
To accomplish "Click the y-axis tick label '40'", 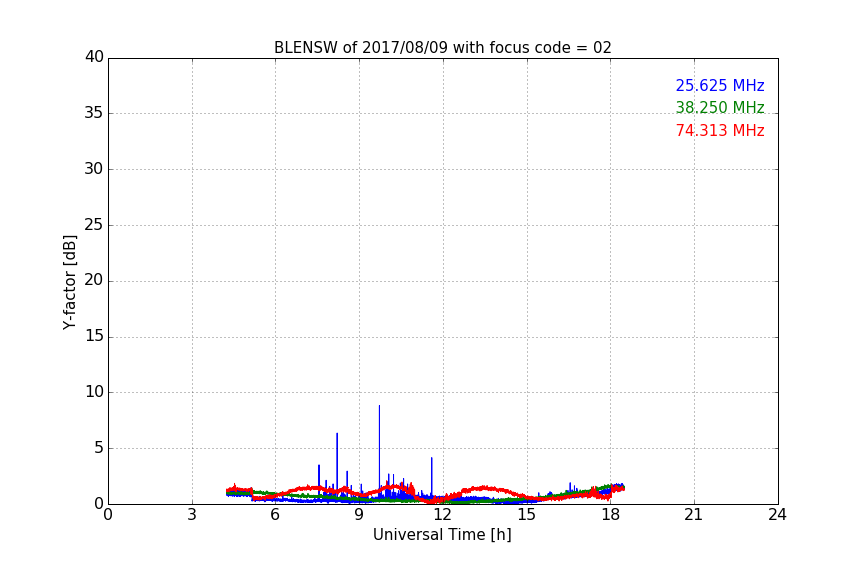I will 94,57.
